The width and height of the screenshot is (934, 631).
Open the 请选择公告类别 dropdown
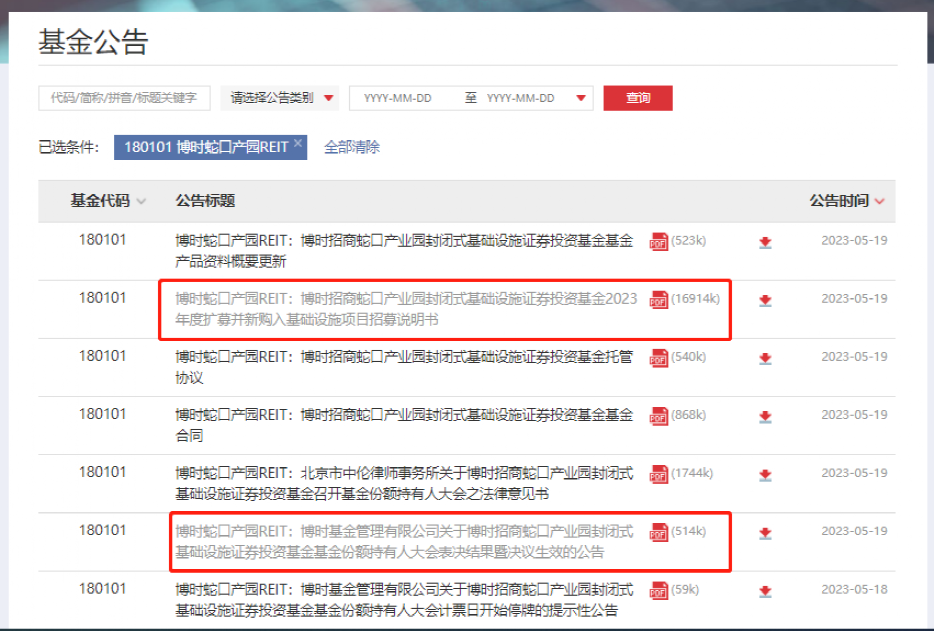coord(279,98)
